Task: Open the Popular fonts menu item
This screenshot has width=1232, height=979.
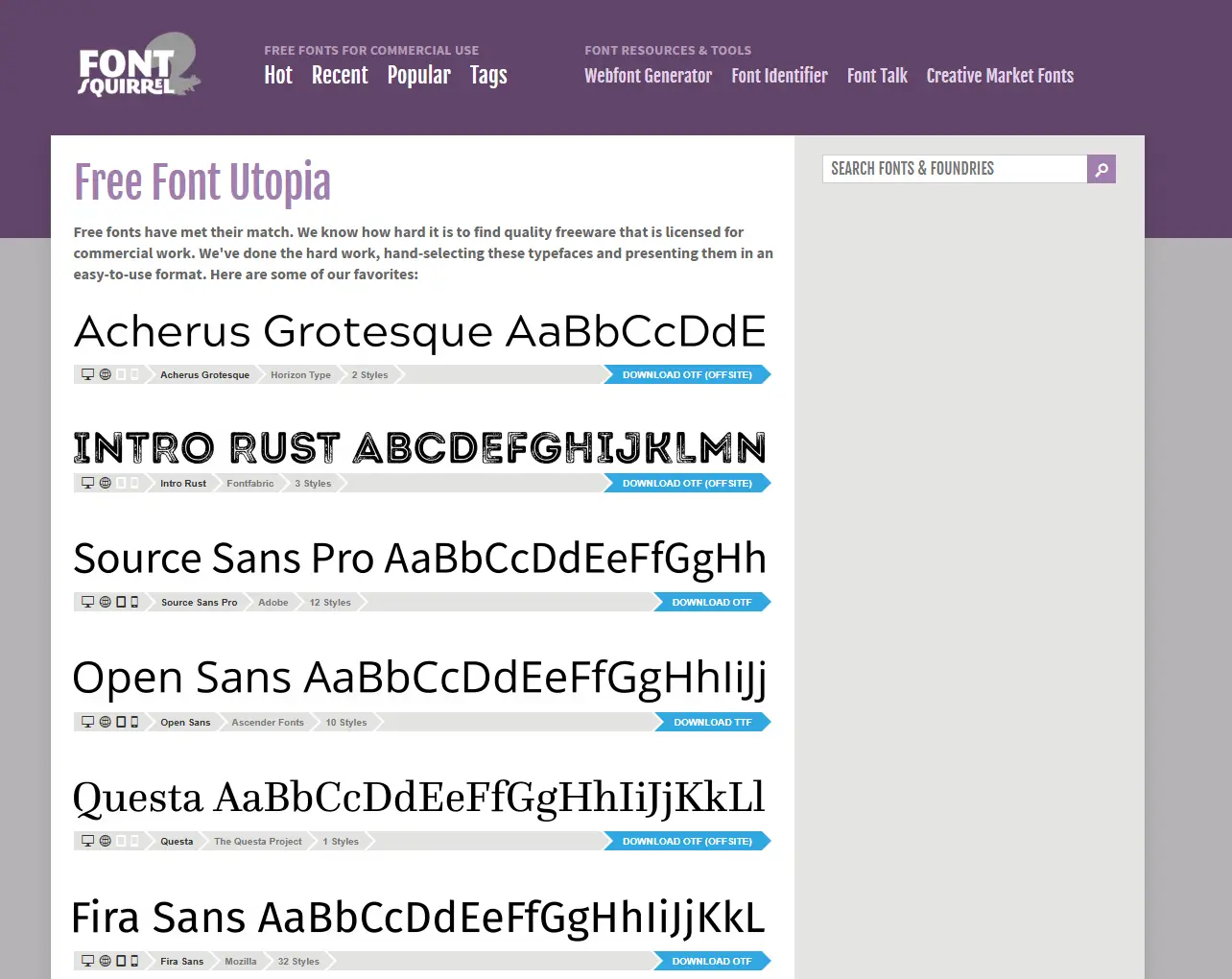Action: click(419, 75)
